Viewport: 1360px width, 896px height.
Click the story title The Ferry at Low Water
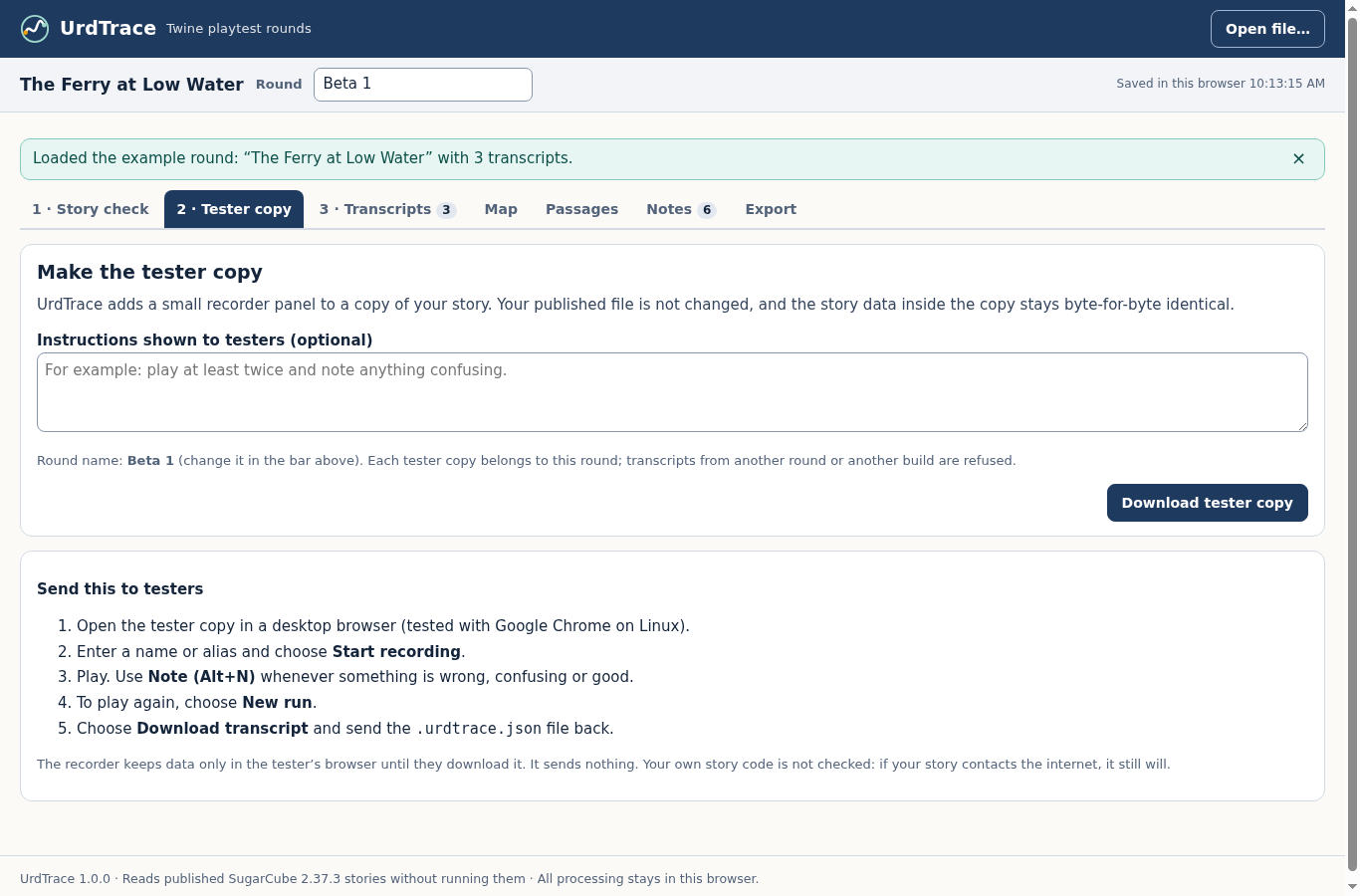tap(131, 85)
